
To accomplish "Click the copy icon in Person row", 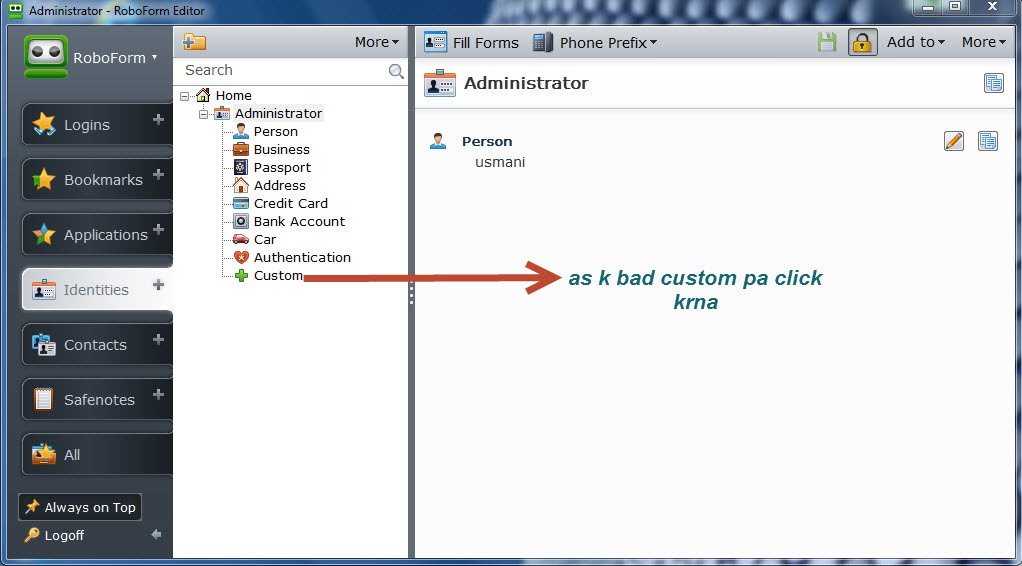I will click(987, 141).
